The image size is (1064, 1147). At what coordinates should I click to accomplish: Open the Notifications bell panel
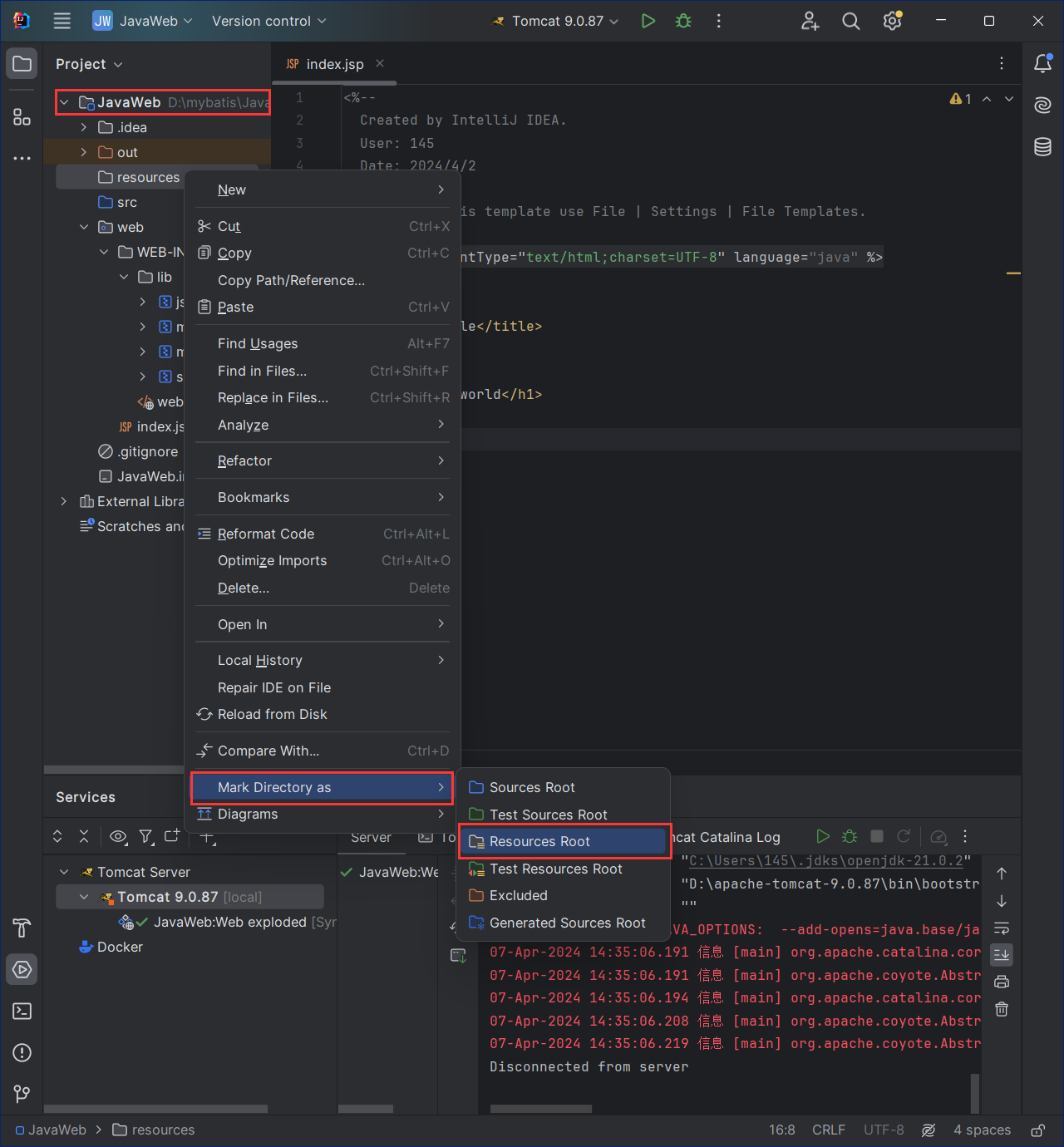(x=1042, y=63)
